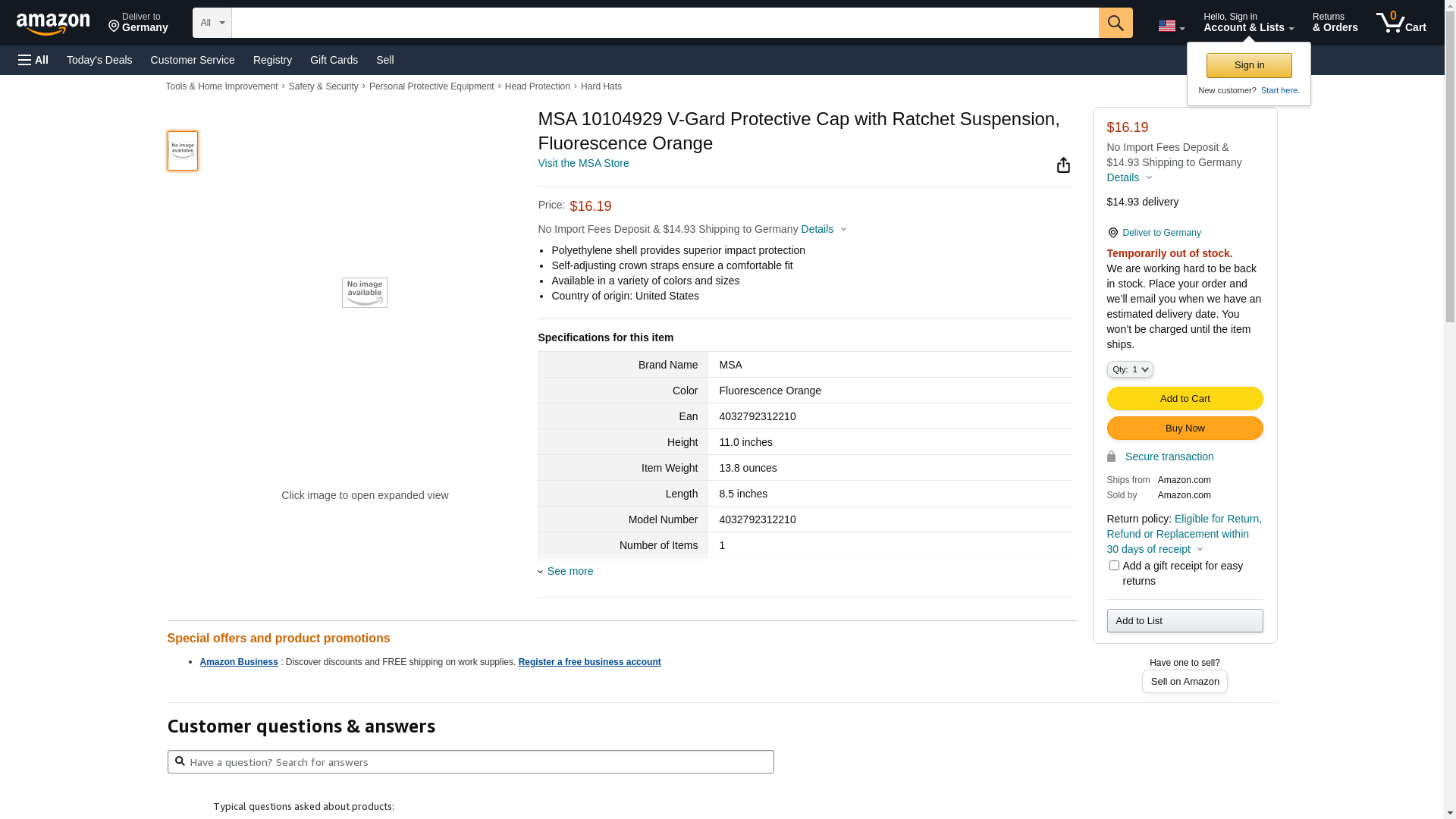Open the shopping cart
The width and height of the screenshot is (1456, 819).
[x=1401, y=23]
